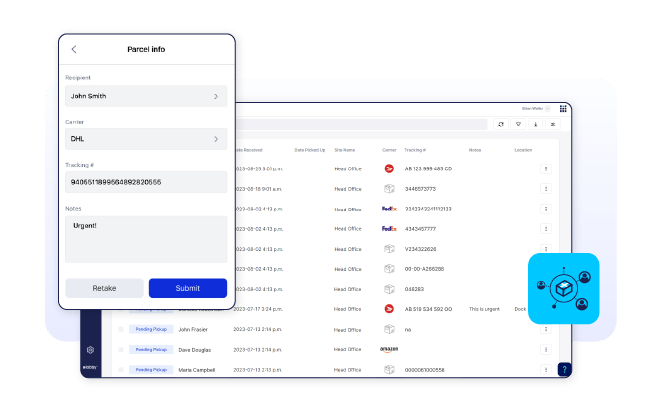Viewport: 661px width, 420px height.
Task: Open row menu for tracking 3446573773
Action: coord(546,189)
